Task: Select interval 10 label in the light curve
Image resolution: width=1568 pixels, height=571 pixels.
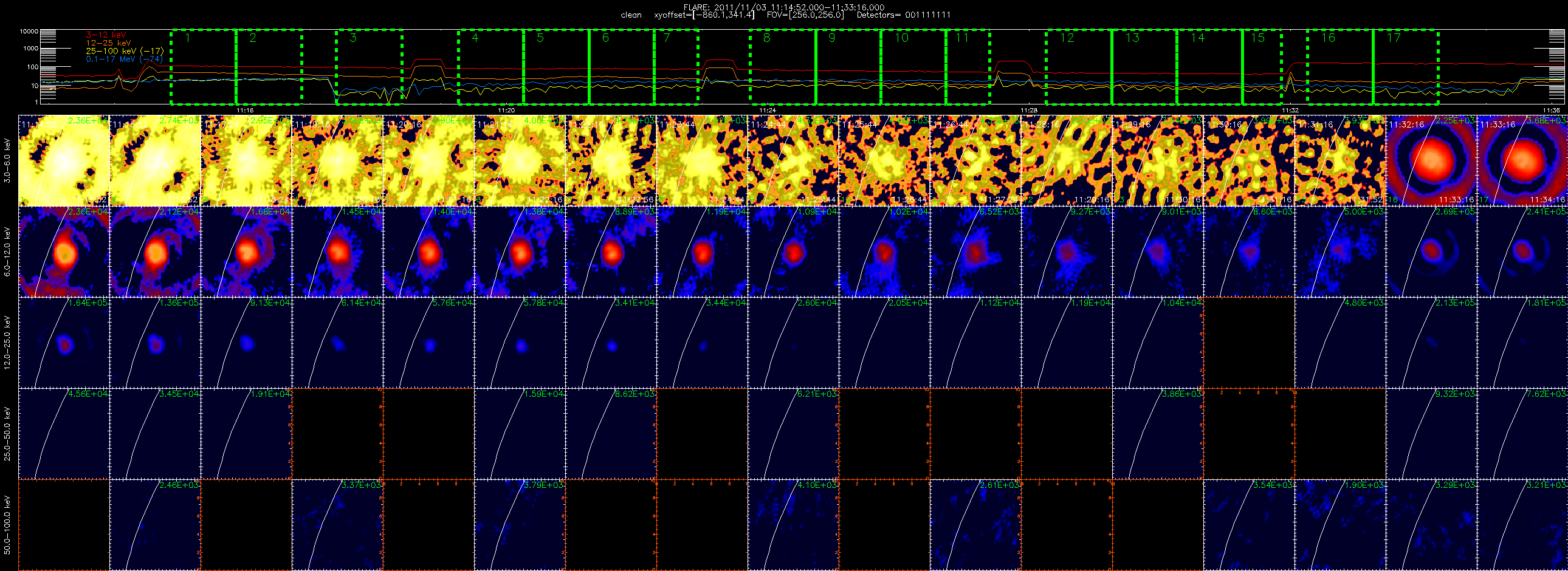Action: pos(901,38)
